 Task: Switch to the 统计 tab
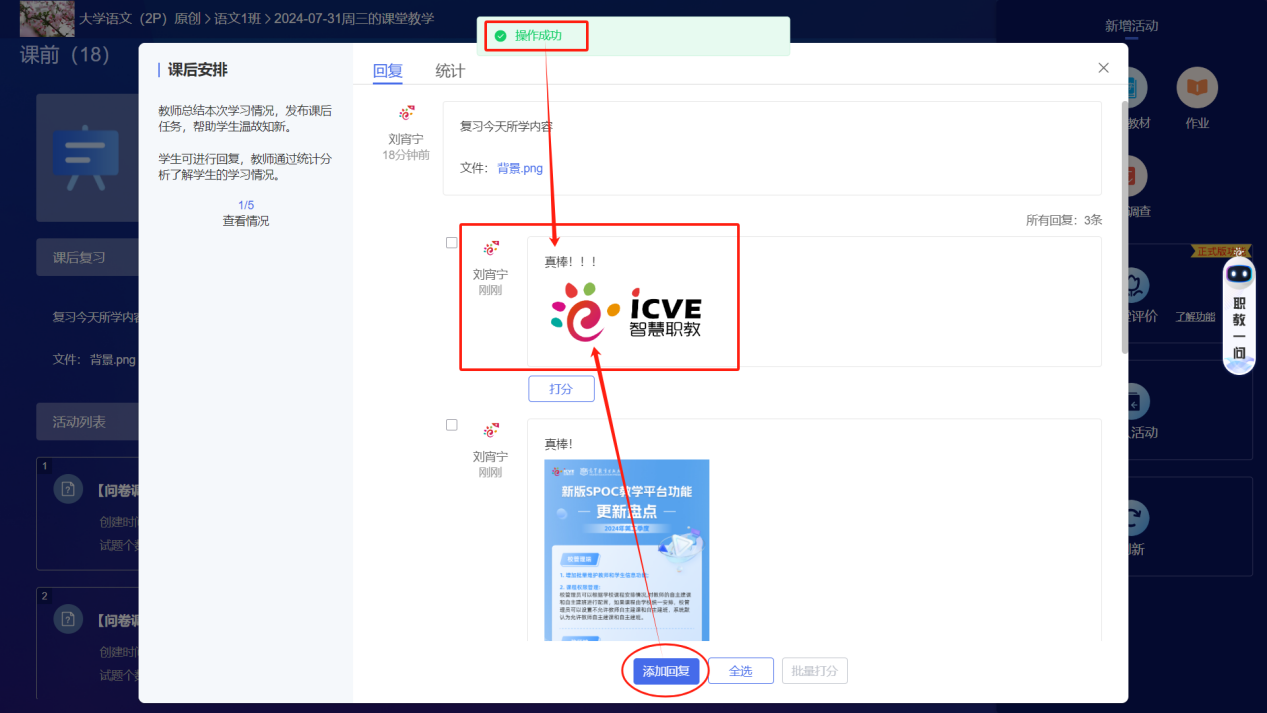pyautogui.click(x=450, y=71)
